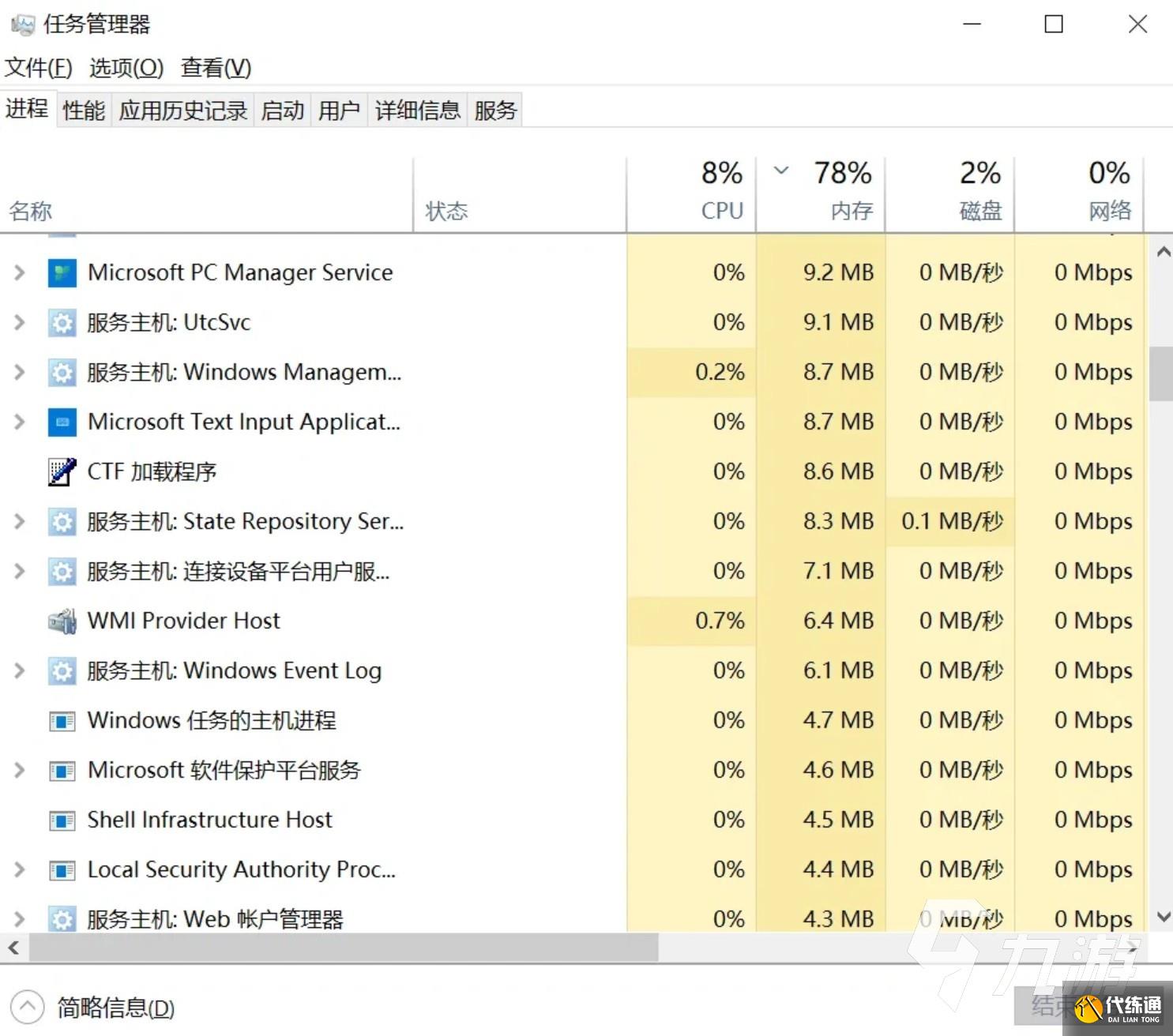
Task: Click the 4.4 MB memory value
Action: coord(838,870)
